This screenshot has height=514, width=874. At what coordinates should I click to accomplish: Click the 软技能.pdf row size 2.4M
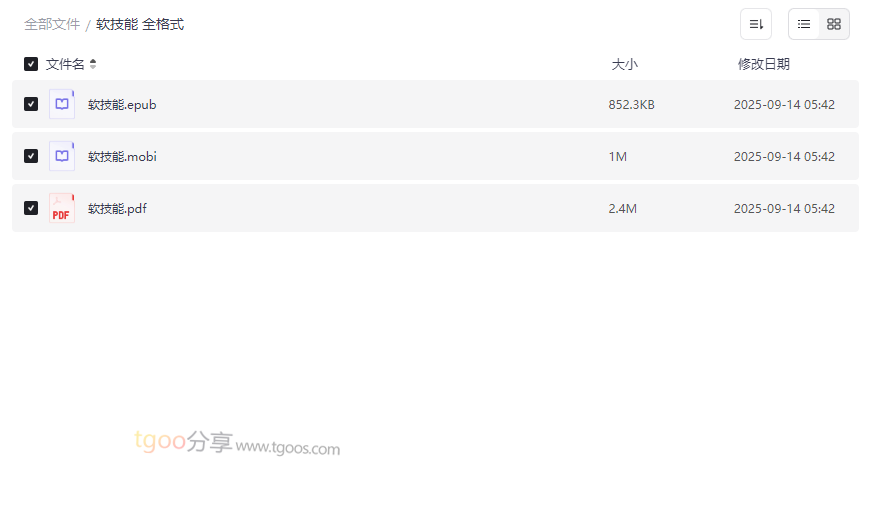[x=622, y=208]
